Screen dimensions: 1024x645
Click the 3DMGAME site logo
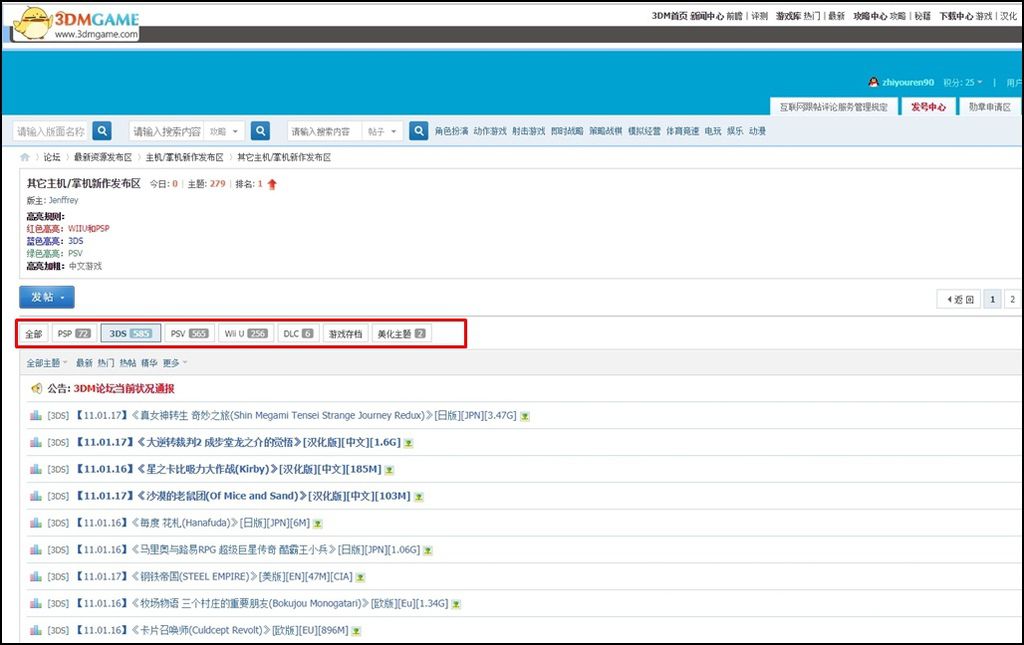pos(76,24)
